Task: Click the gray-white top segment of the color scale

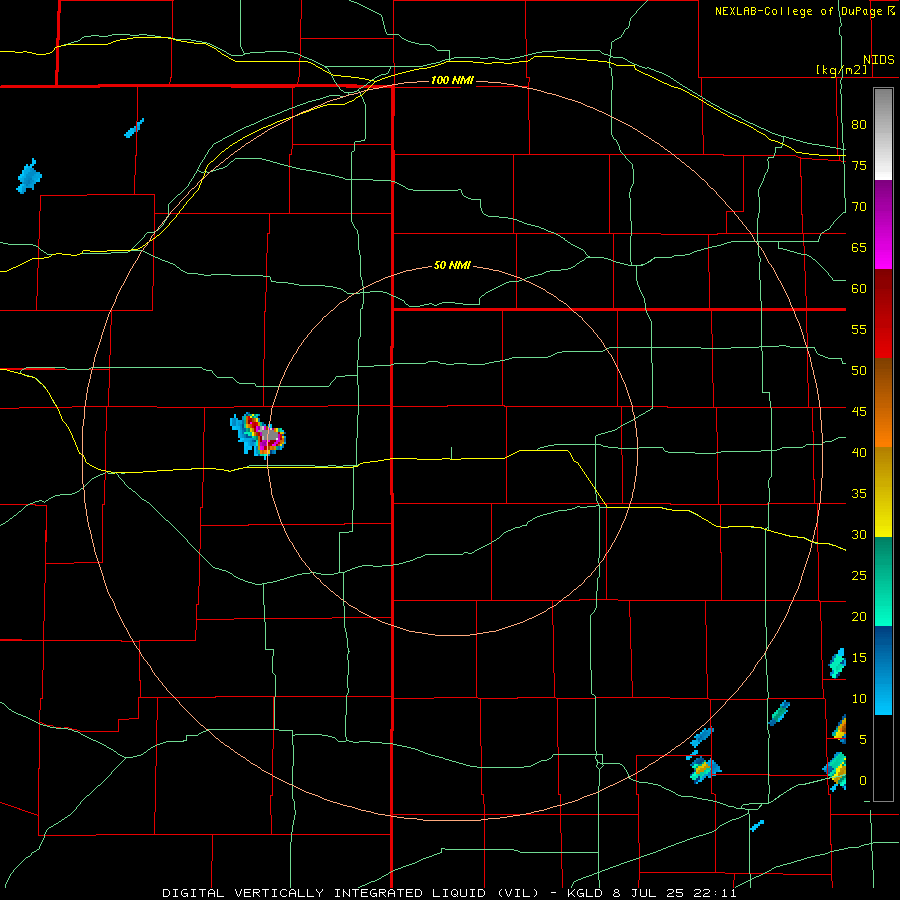Action: [x=883, y=134]
